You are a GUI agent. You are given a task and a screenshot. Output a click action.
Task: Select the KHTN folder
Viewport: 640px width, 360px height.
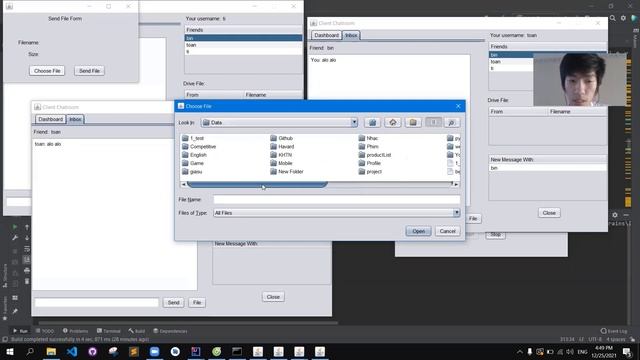click(x=281, y=155)
